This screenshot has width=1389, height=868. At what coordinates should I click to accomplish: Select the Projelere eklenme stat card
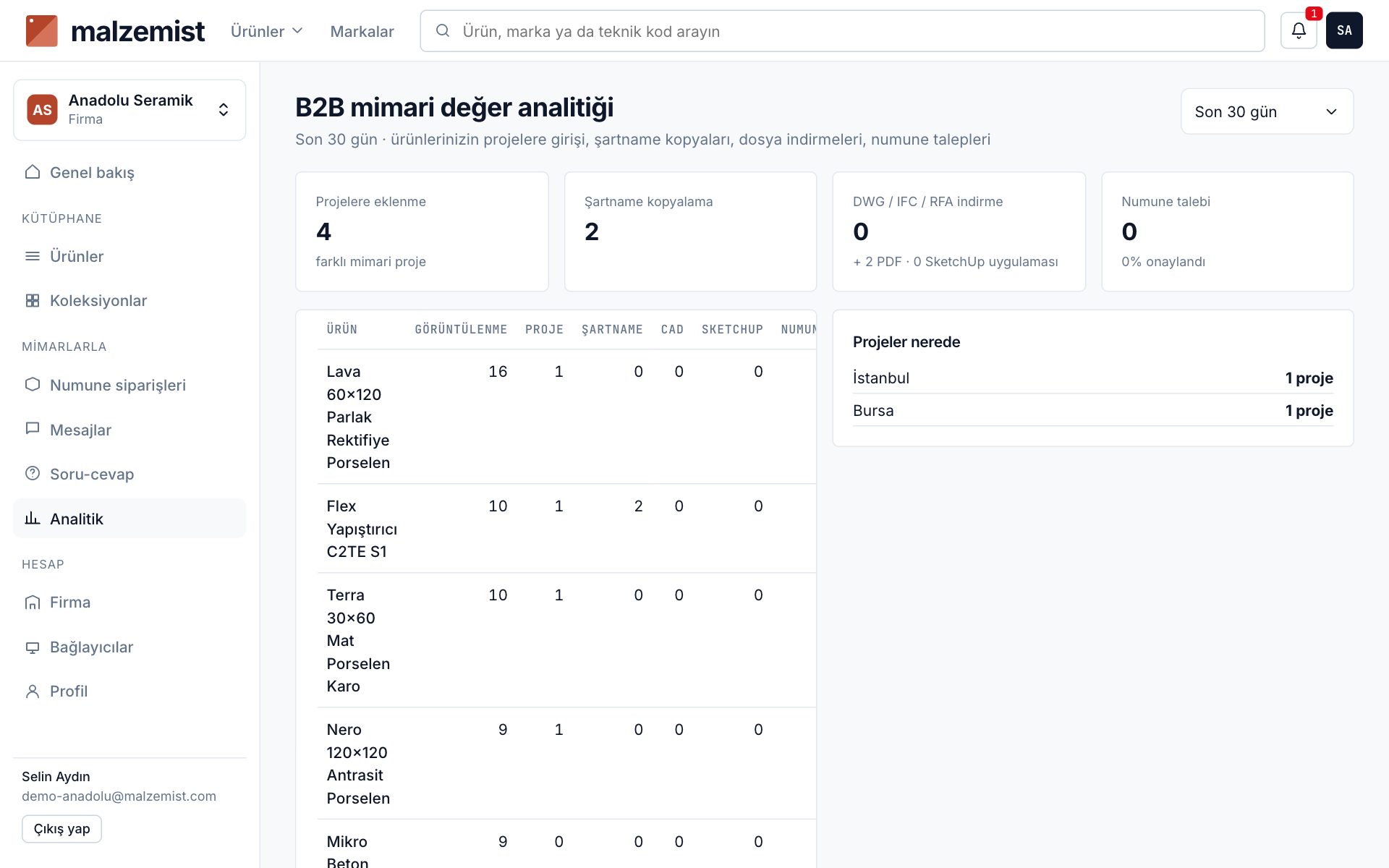(x=422, y=231)
